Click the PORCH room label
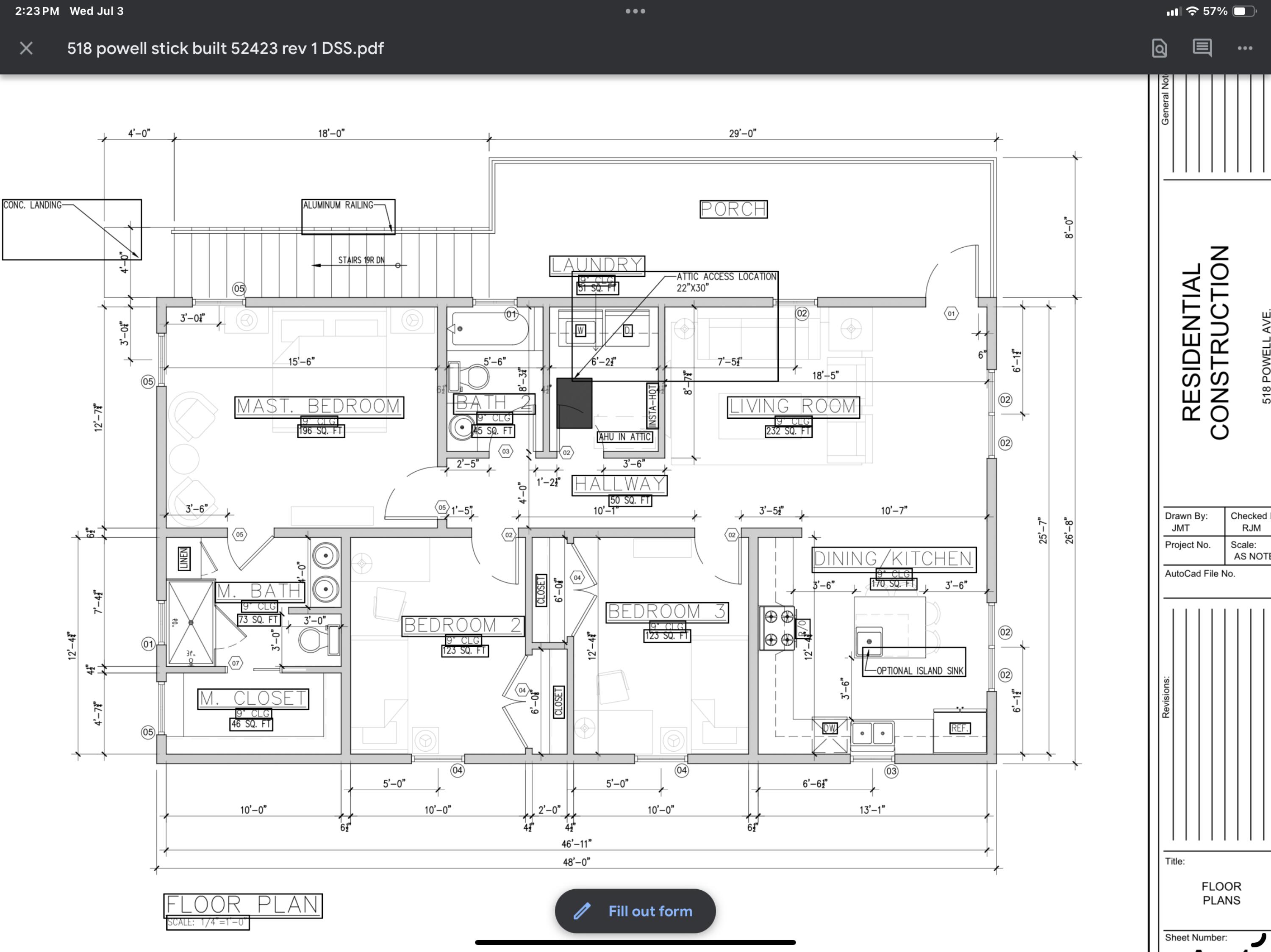Screen dimensions: 1271x952 733,209
